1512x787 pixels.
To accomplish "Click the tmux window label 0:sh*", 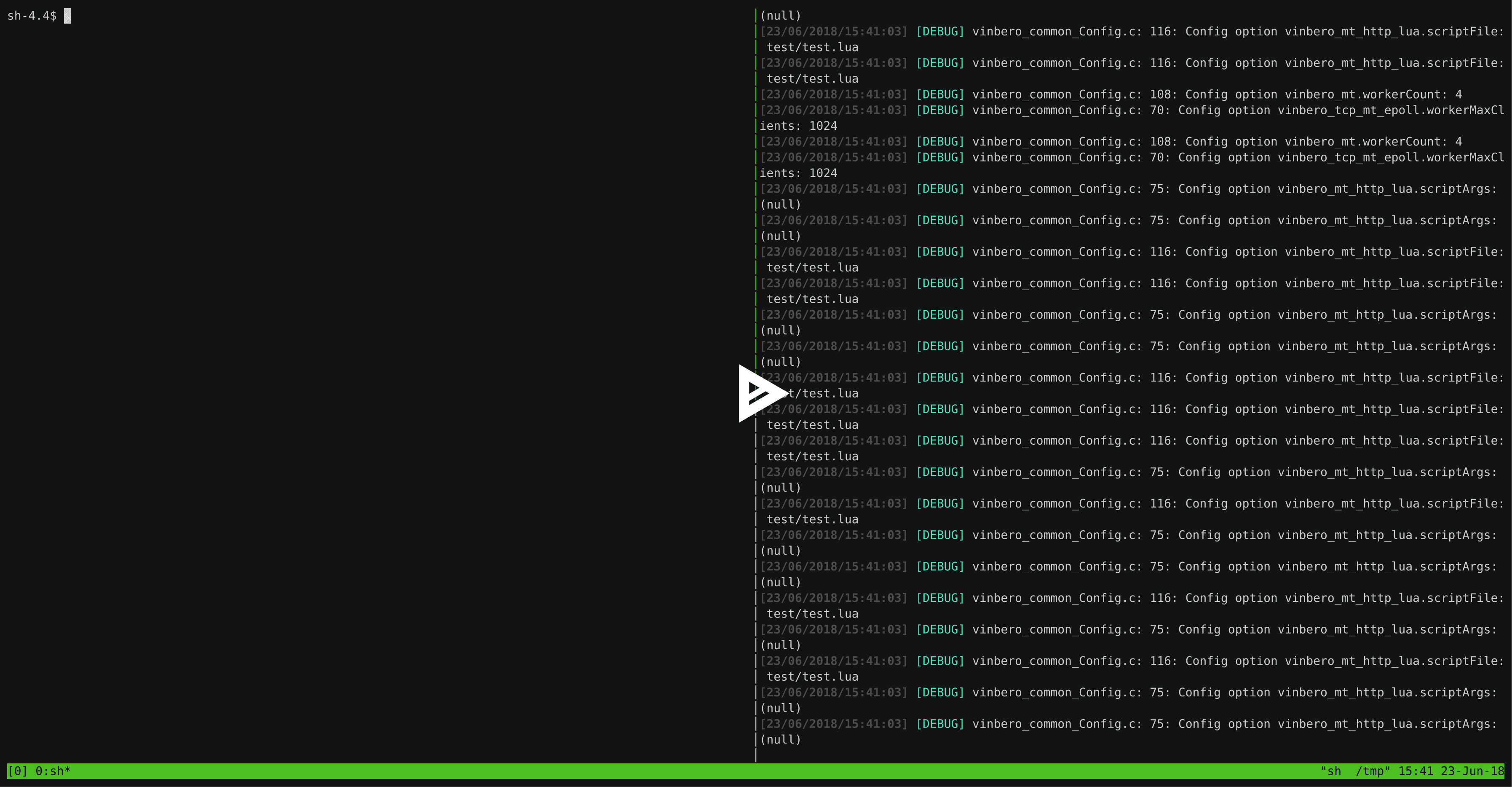I will [53, 771].
